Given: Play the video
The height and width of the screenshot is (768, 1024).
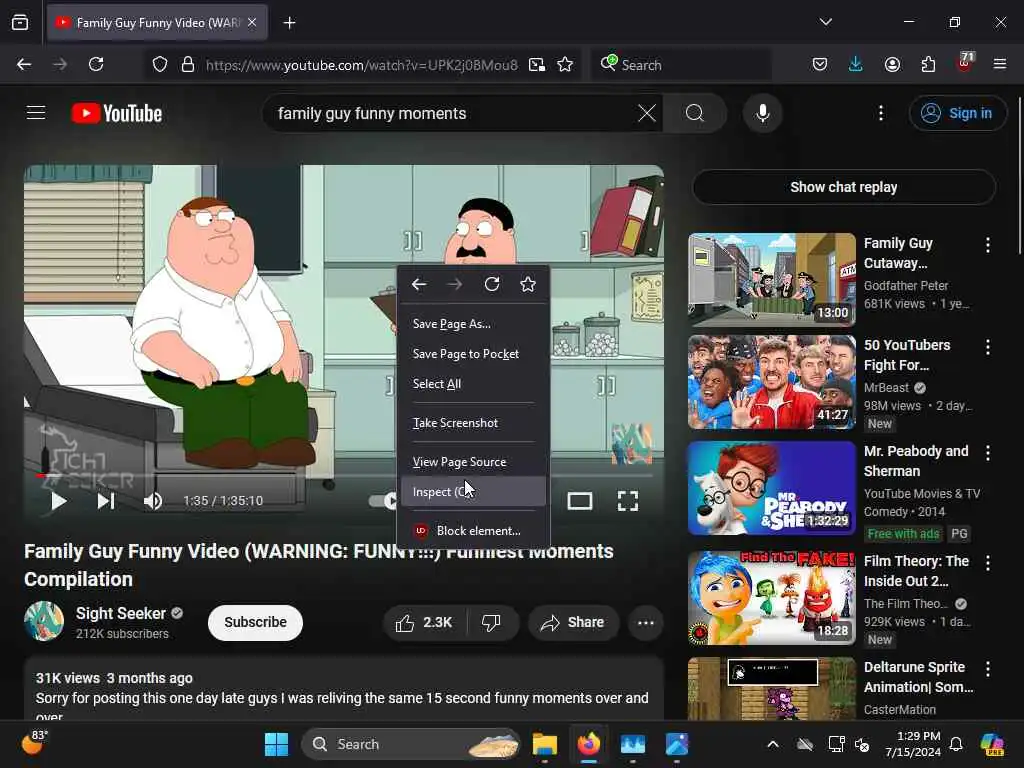Looking at the screenshot, I should click(58, 501).
